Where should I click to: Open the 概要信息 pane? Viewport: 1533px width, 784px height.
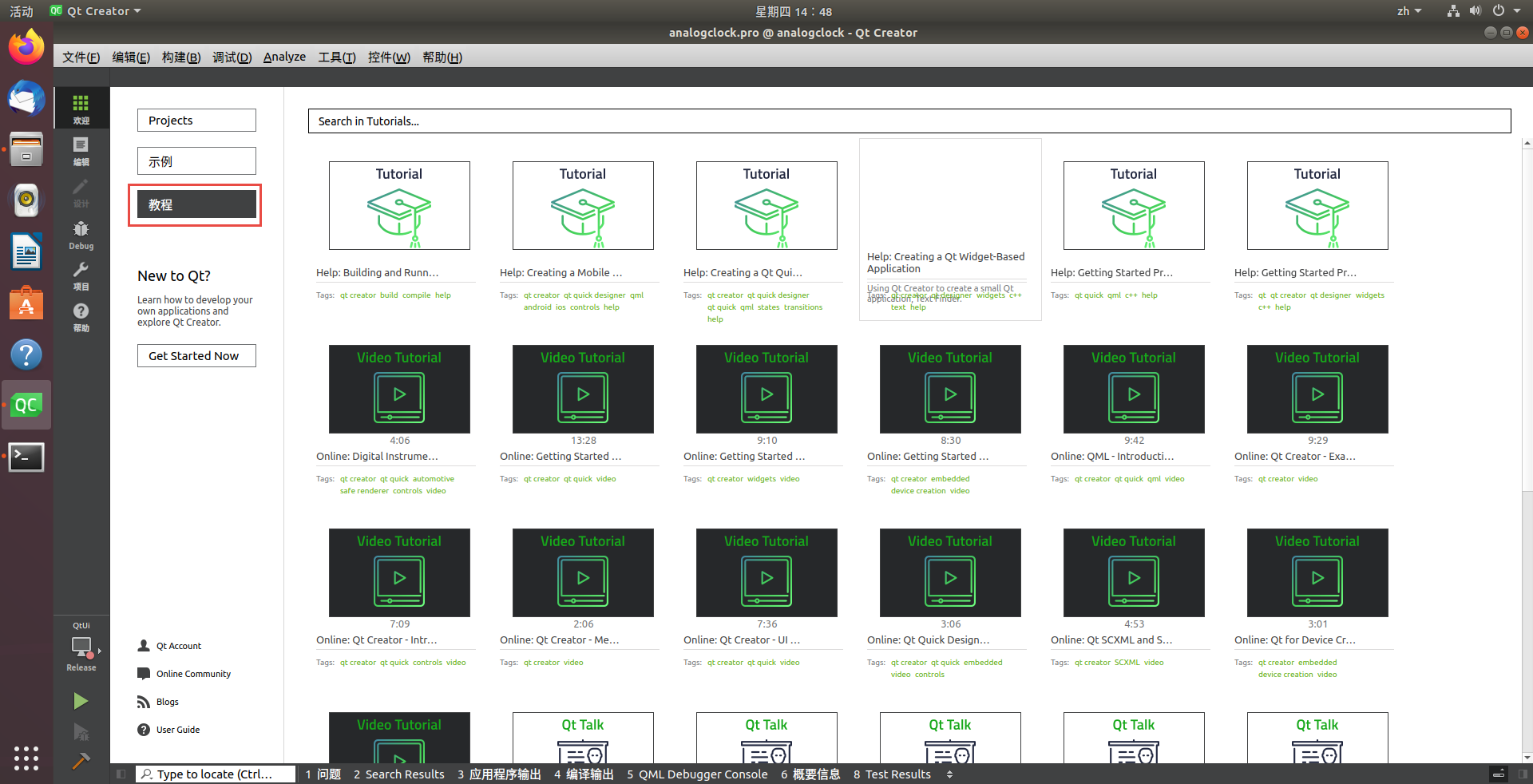coord(810,774)
